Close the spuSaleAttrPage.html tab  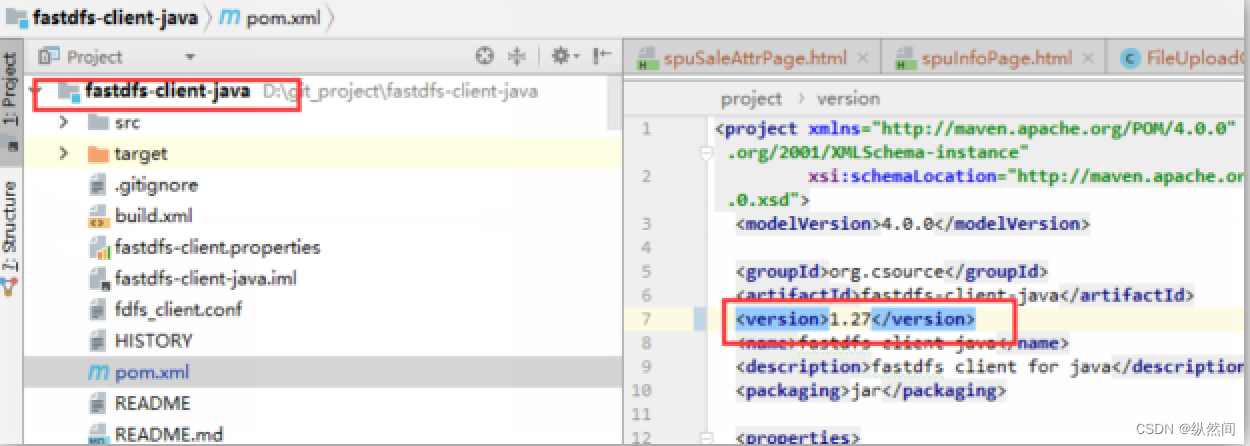tap(863, 59)
